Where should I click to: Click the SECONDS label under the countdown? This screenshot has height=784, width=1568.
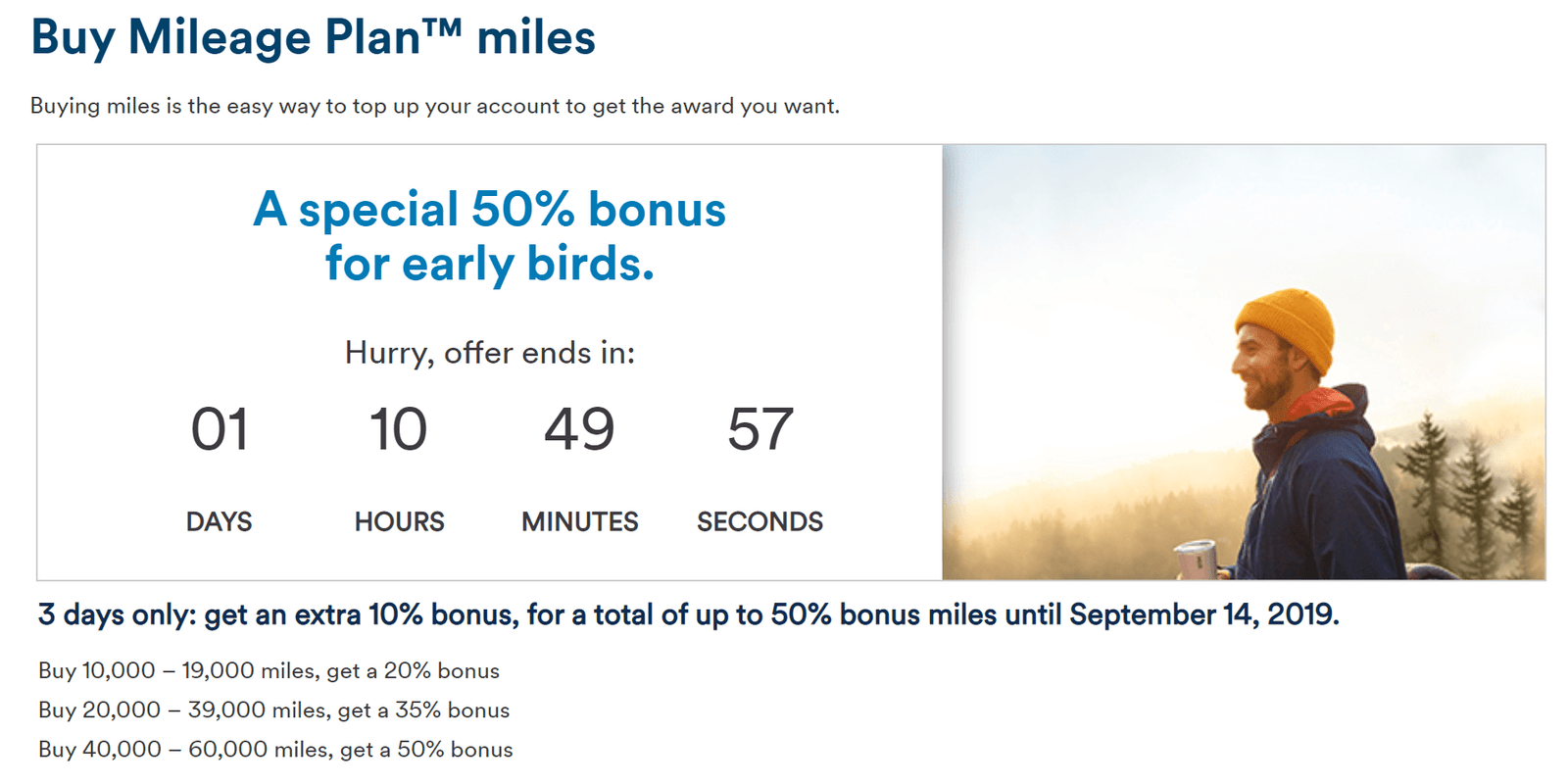pyautogui.click(x=760, y=521)
